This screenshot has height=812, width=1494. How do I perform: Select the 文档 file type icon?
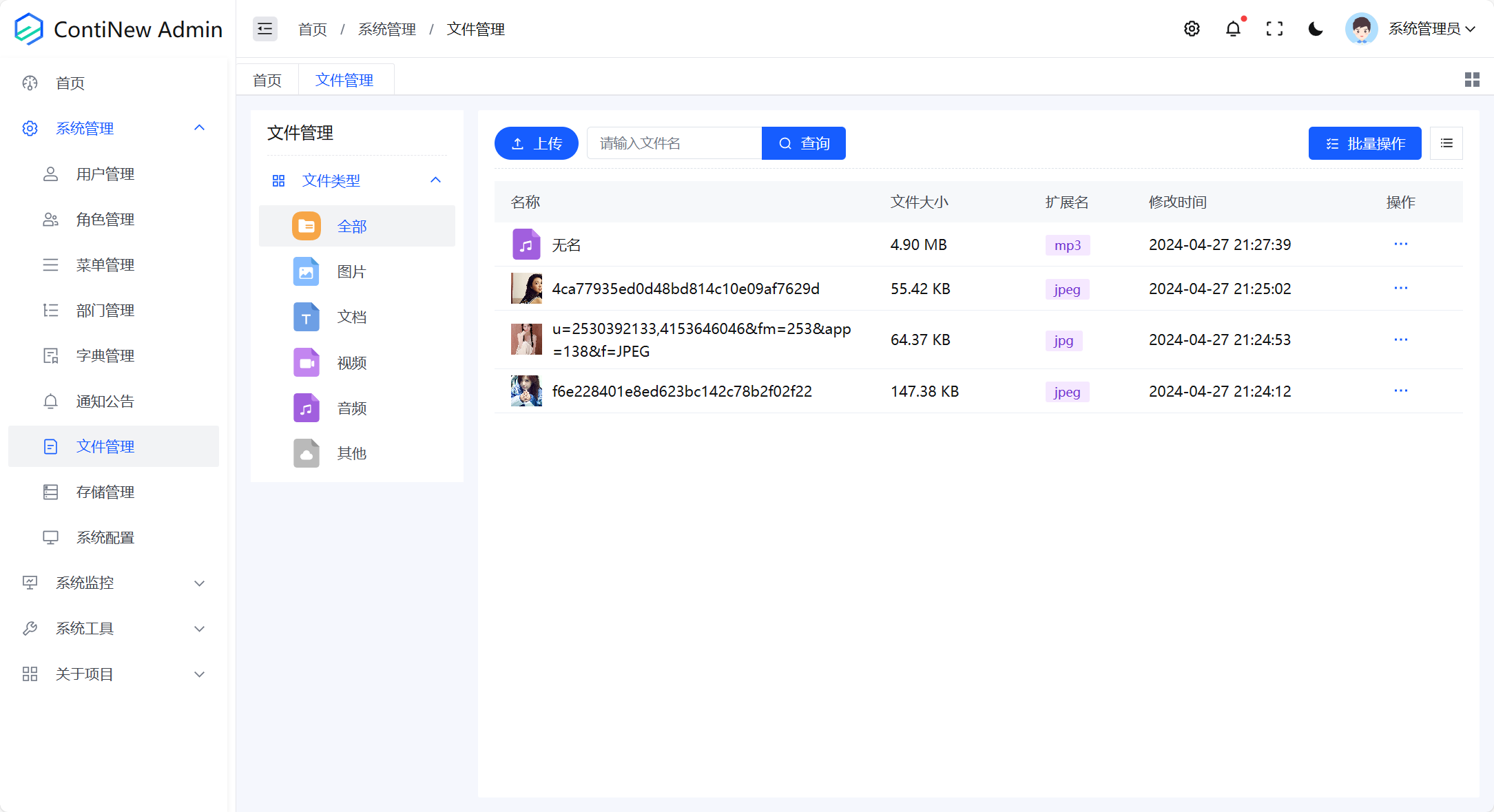(306, 317)
